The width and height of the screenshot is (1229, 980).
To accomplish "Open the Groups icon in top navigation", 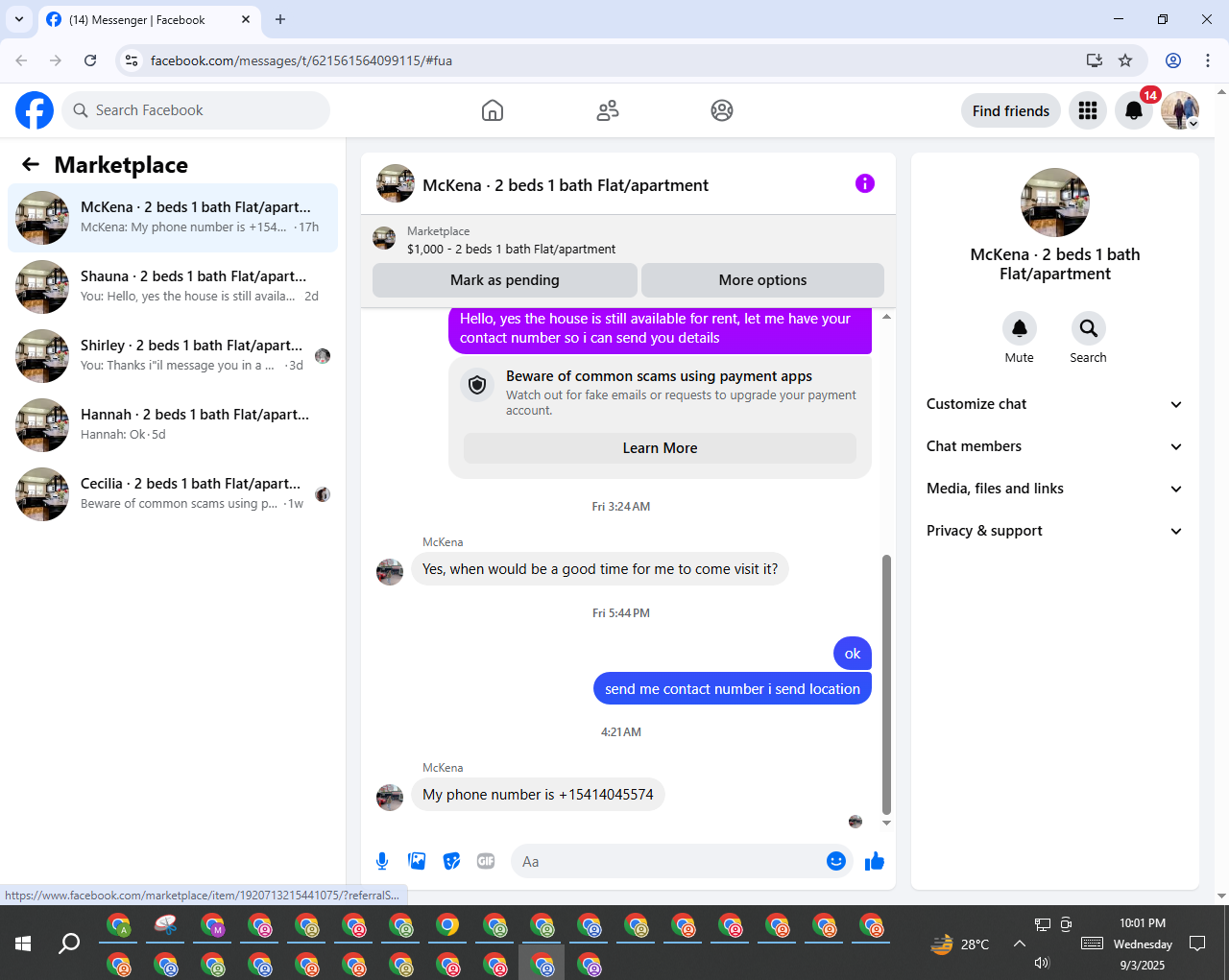I will pos(722,110).
